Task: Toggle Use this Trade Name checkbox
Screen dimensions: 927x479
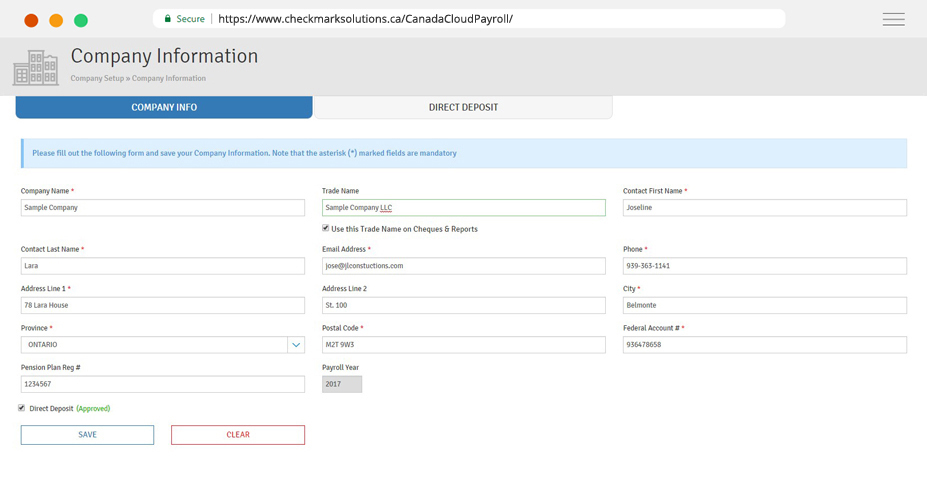Action: pyautogui.click(x=326, y=229)
